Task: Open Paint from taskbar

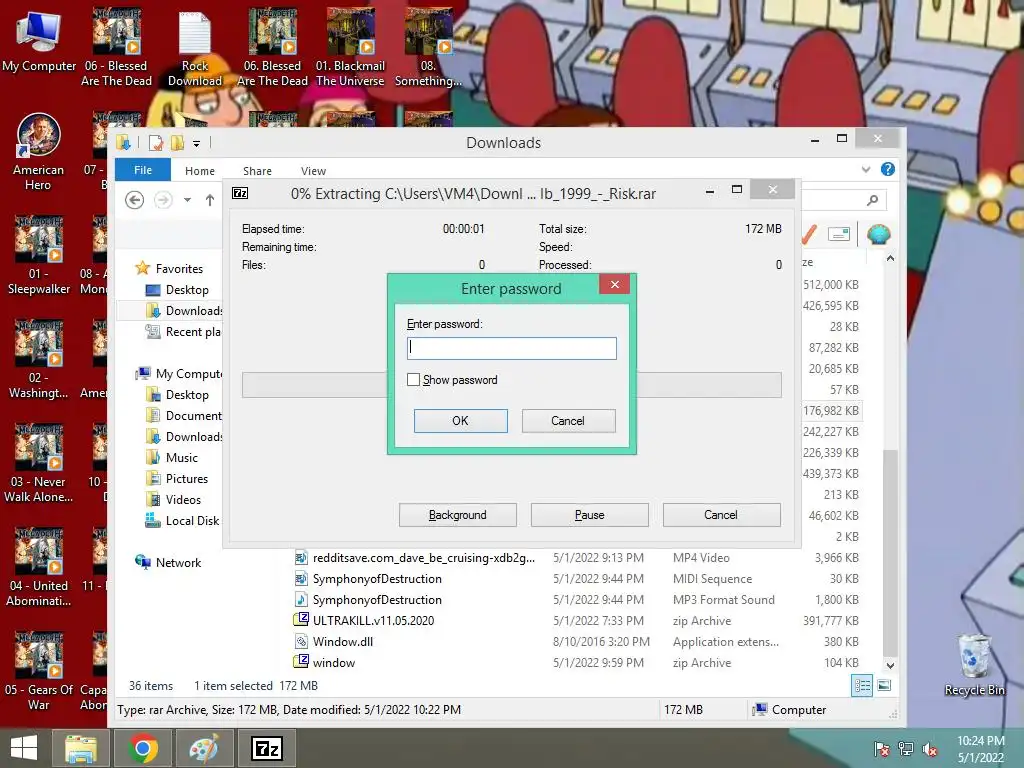Action: pos(204,748)
